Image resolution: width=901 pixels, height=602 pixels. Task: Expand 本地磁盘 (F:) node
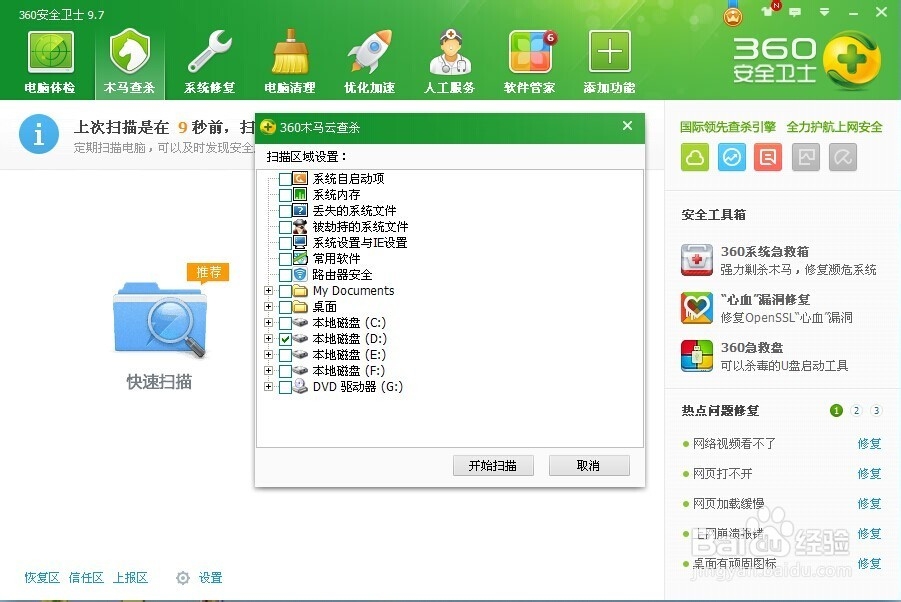pos(268,371)
